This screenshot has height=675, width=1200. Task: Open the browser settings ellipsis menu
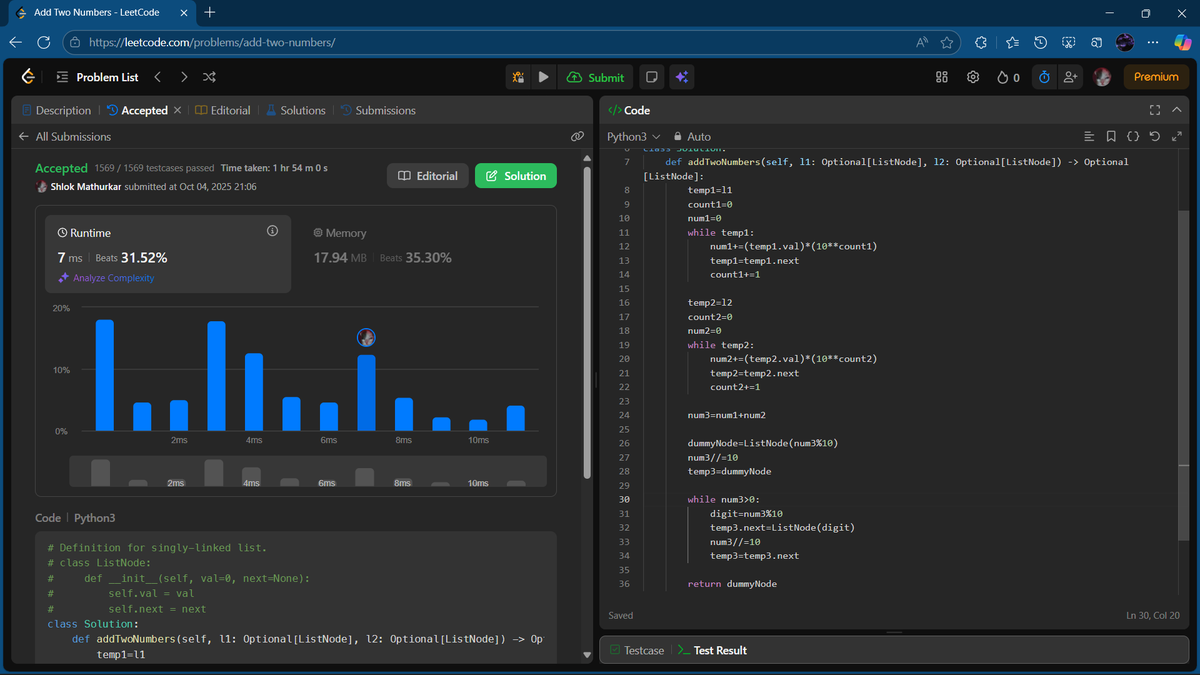pyautogui.click(x=1153, y=42)
